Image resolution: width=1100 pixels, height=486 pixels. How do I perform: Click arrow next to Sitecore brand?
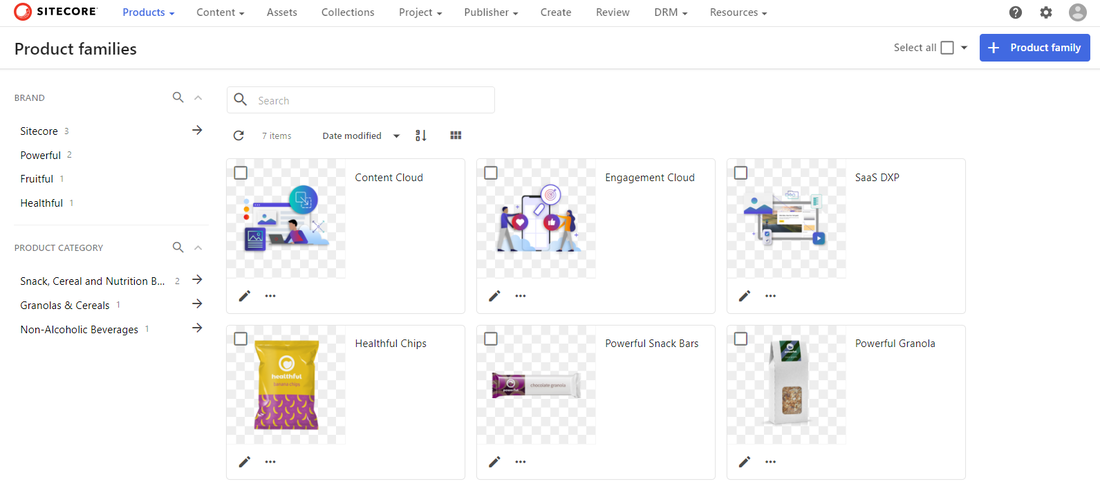[197, 130]
